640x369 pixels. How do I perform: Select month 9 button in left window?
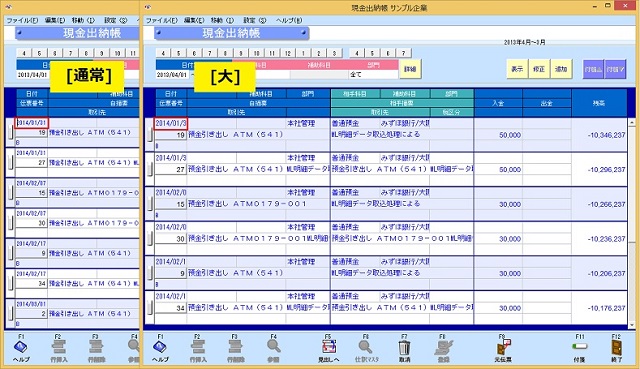pos(102,53)
